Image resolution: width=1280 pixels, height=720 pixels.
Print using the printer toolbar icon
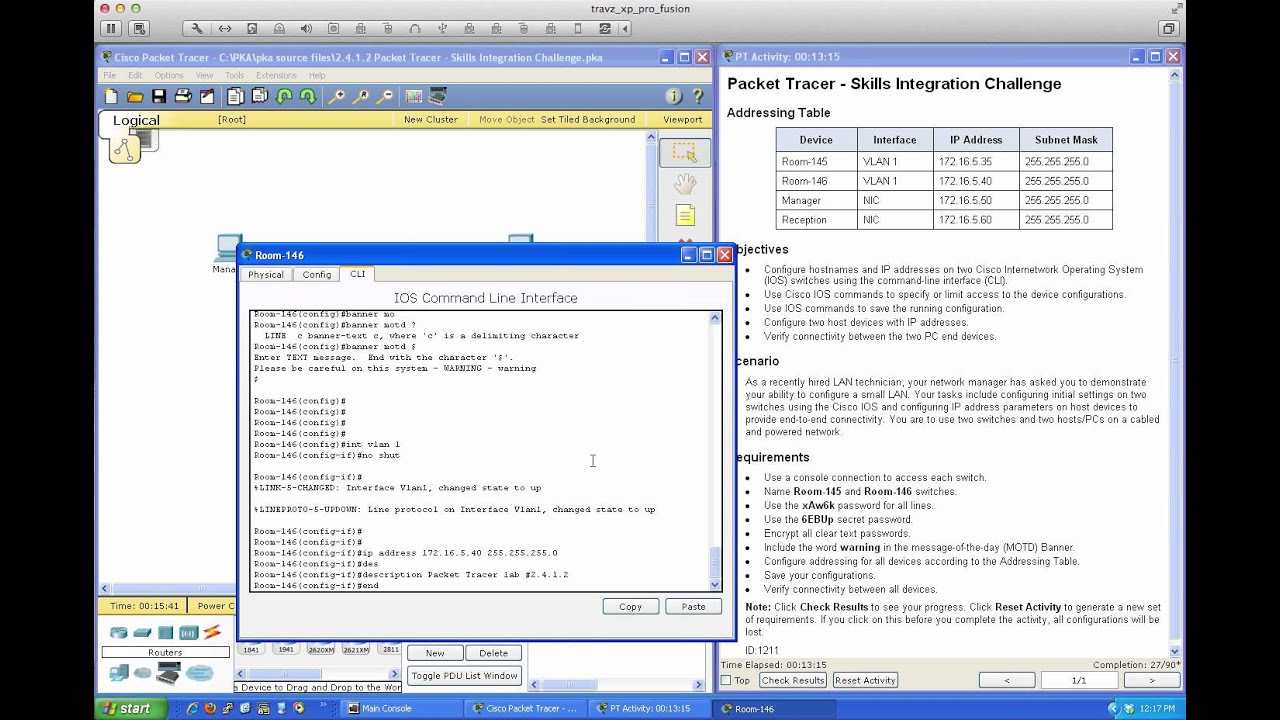pyautogui.click(x=183, y=97)
